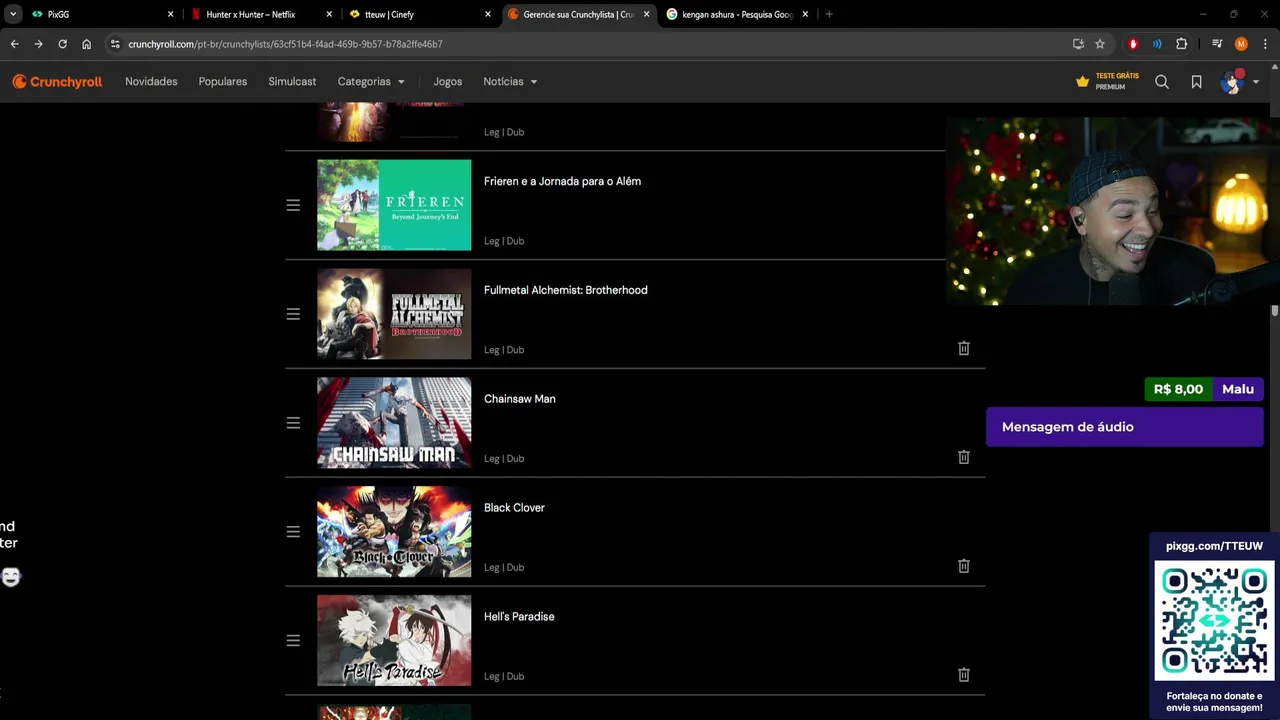Go forward in browser history
This screenshot has height=720, width=1280.
(x=38, y=44)
